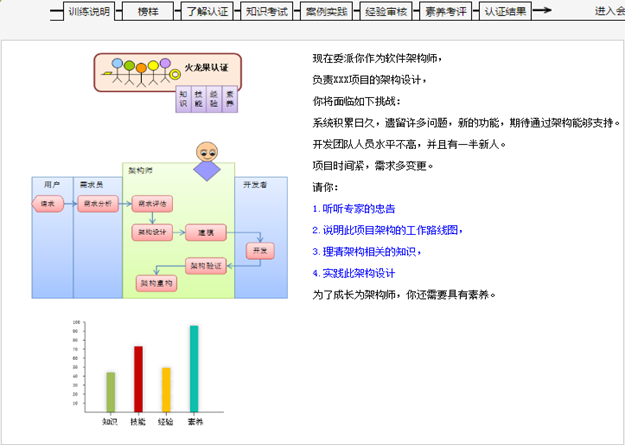Click the 开发 node in developer lane
Screen dimensions: 625x445
260,250
